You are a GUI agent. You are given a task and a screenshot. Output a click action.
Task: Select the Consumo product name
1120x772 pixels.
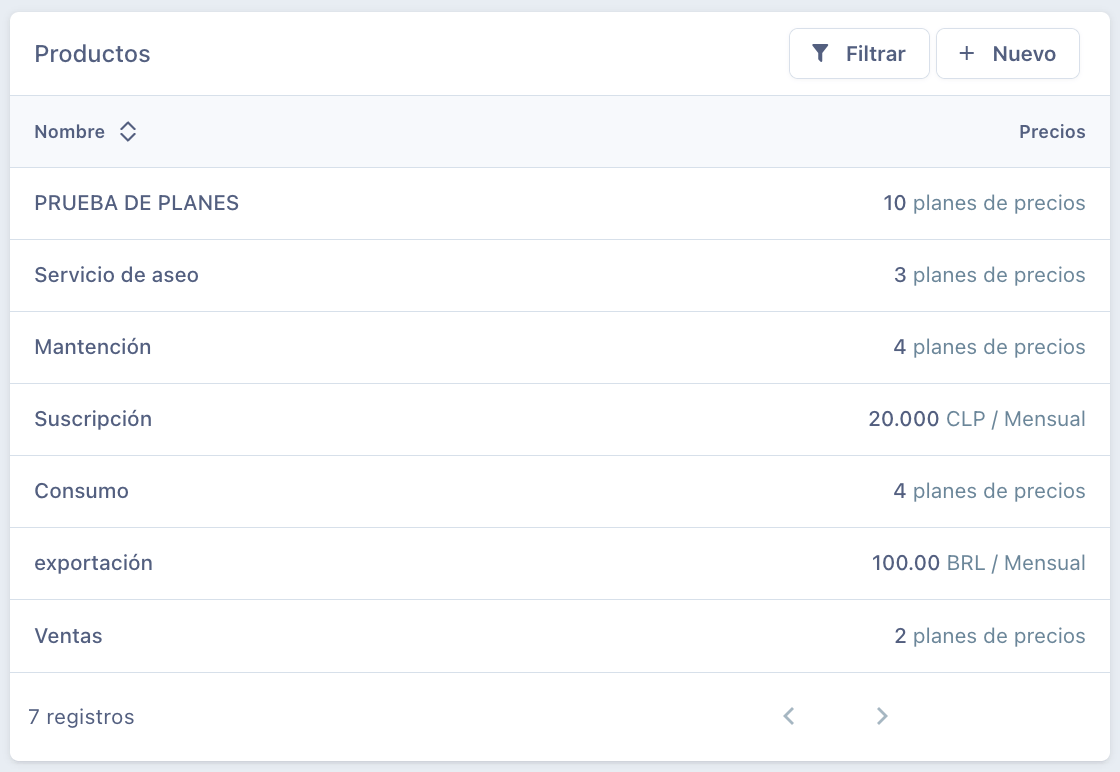click(x=81, y=491)
